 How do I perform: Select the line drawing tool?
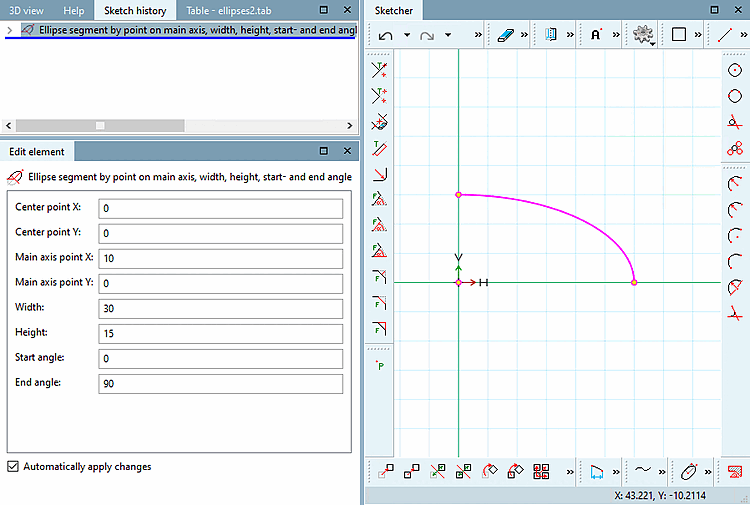point(726,35)
